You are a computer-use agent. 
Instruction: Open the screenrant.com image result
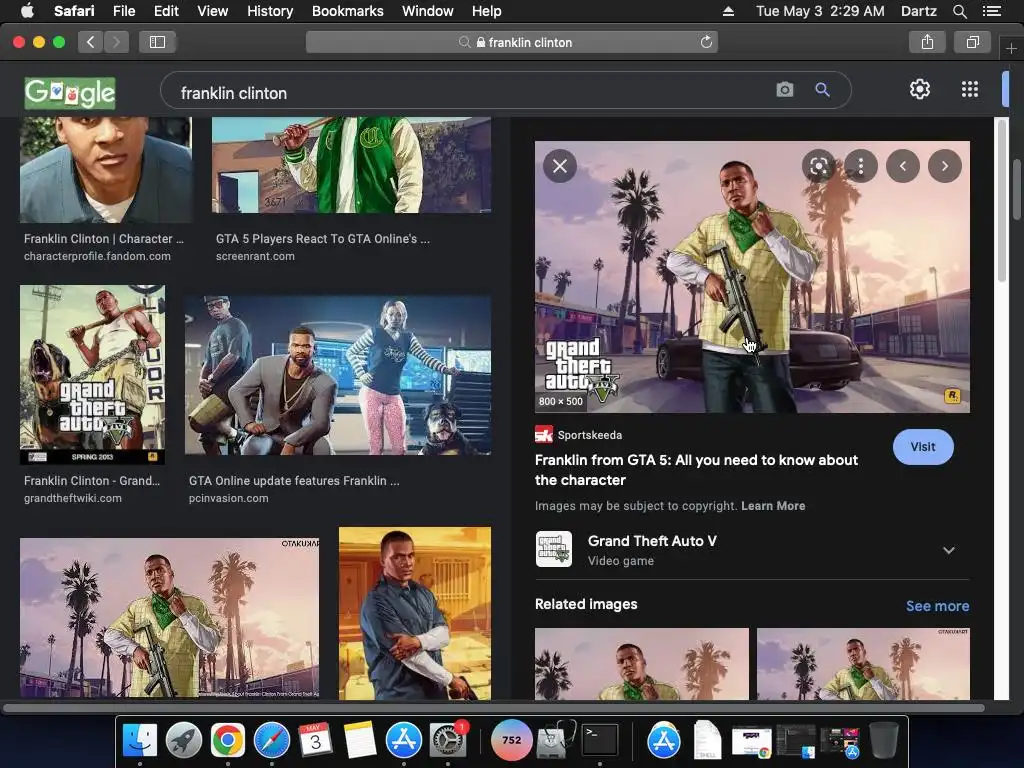351,165
